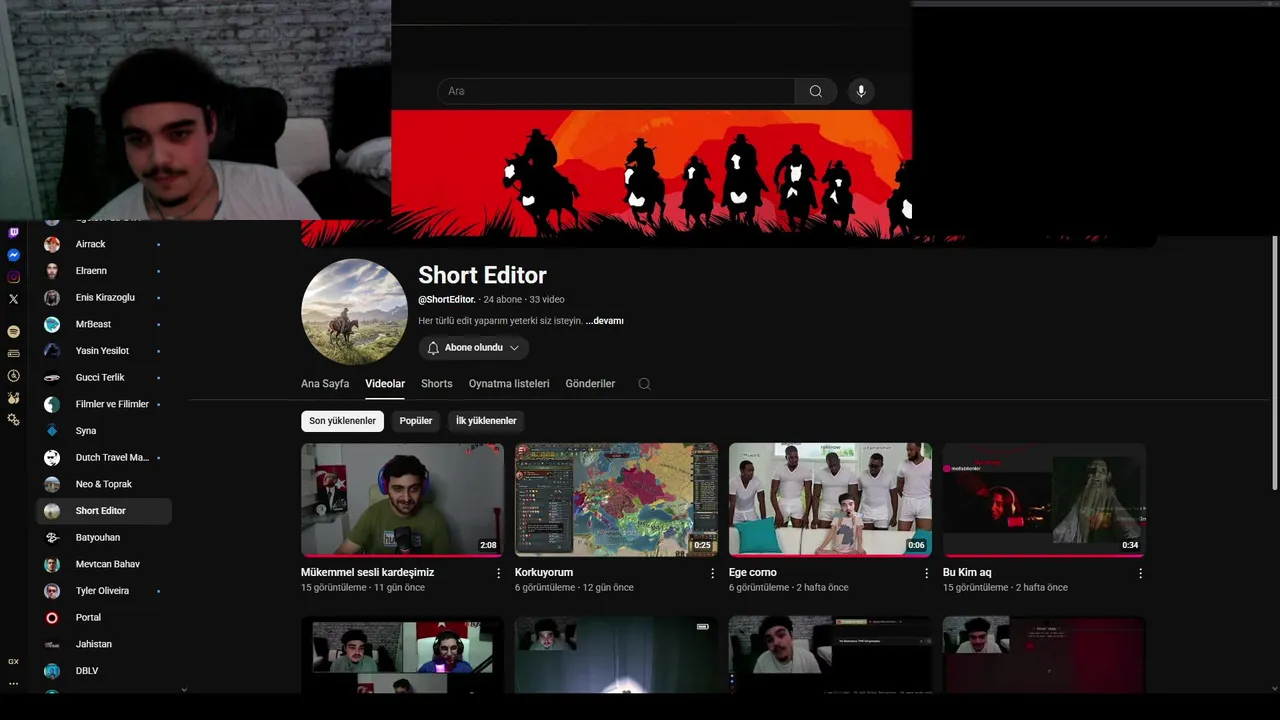The width and height of the screenshot is (1280, 720).
Task: Expand the Abone olundu subscription dropdown
Action: coord(474,348)
